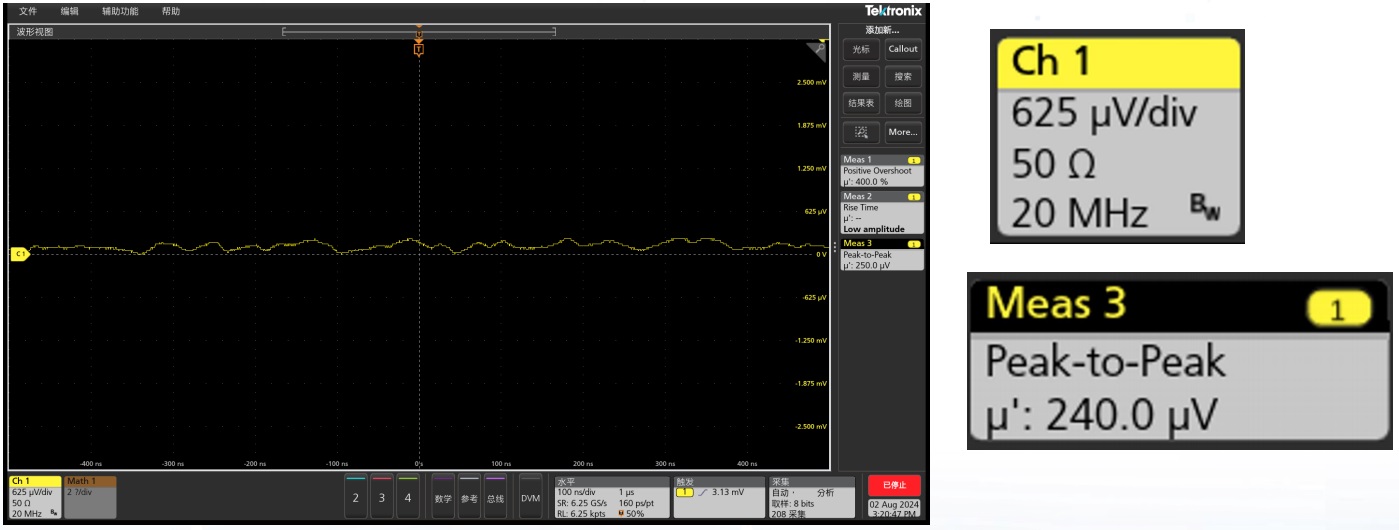Image resolution: width=1399 pixels, height=530 pixels.
Task: Add a 参考 reference waveform
Action: pos(469,497)
